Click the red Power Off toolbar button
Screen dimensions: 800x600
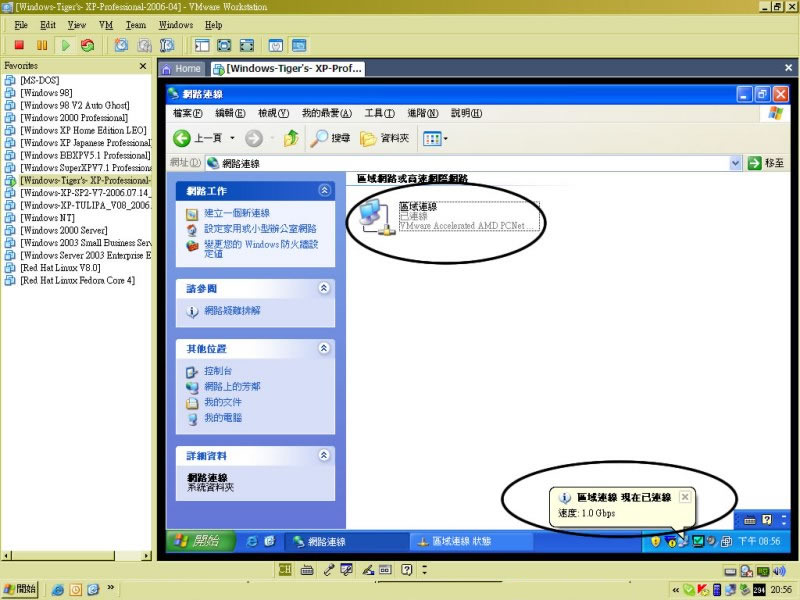tap(19, 45)
